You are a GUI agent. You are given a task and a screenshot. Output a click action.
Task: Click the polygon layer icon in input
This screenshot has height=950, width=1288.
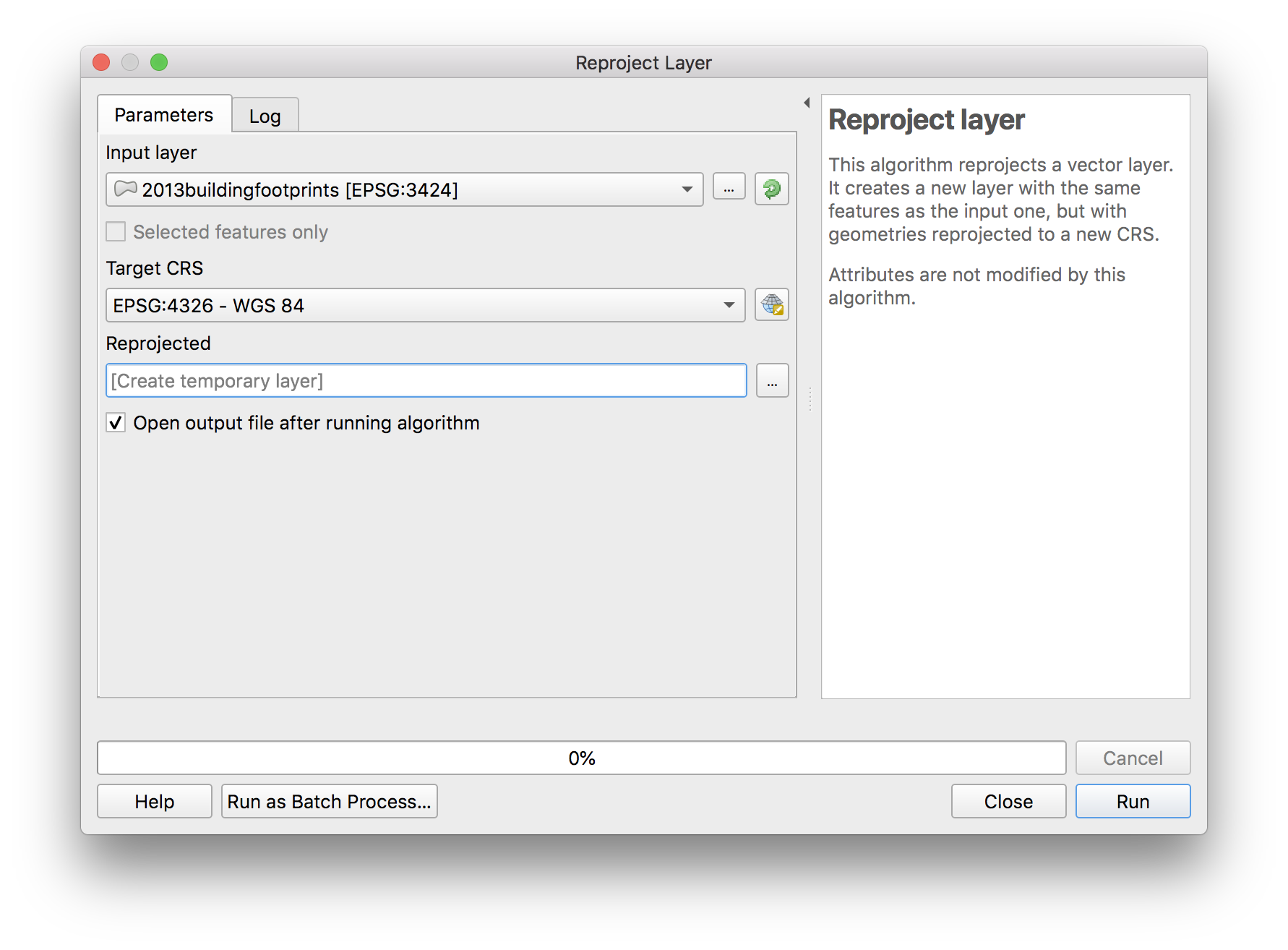point(126,189)
